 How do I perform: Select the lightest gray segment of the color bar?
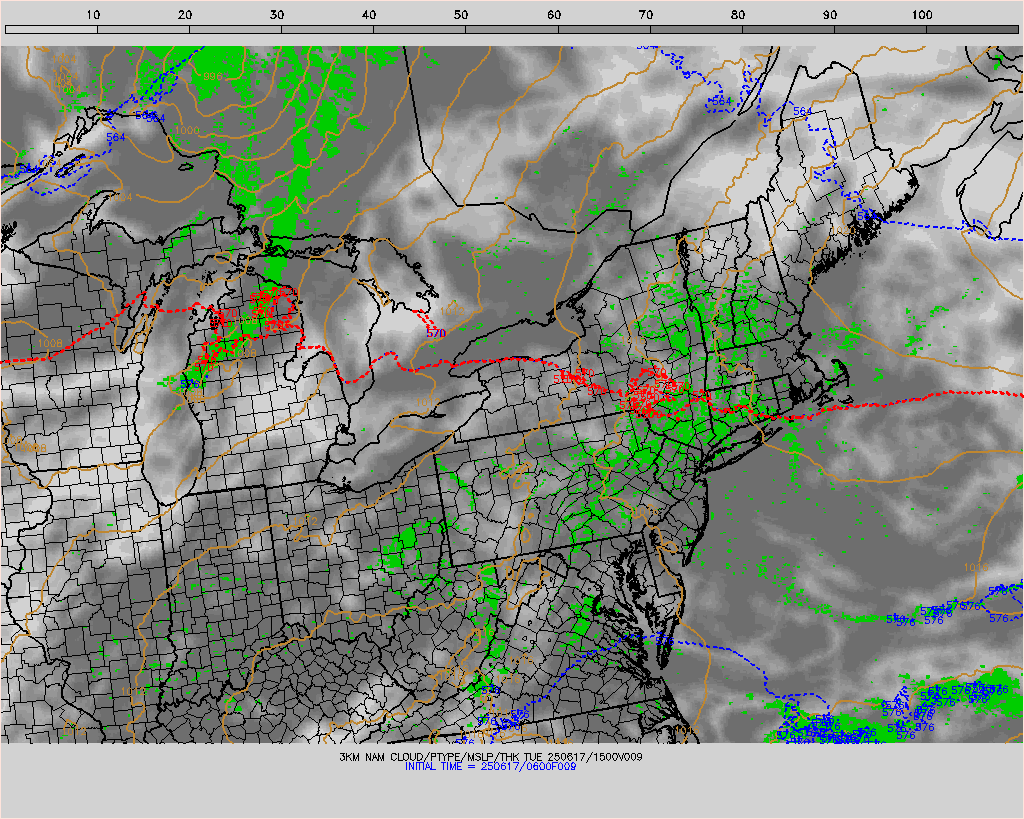[52, 29]
